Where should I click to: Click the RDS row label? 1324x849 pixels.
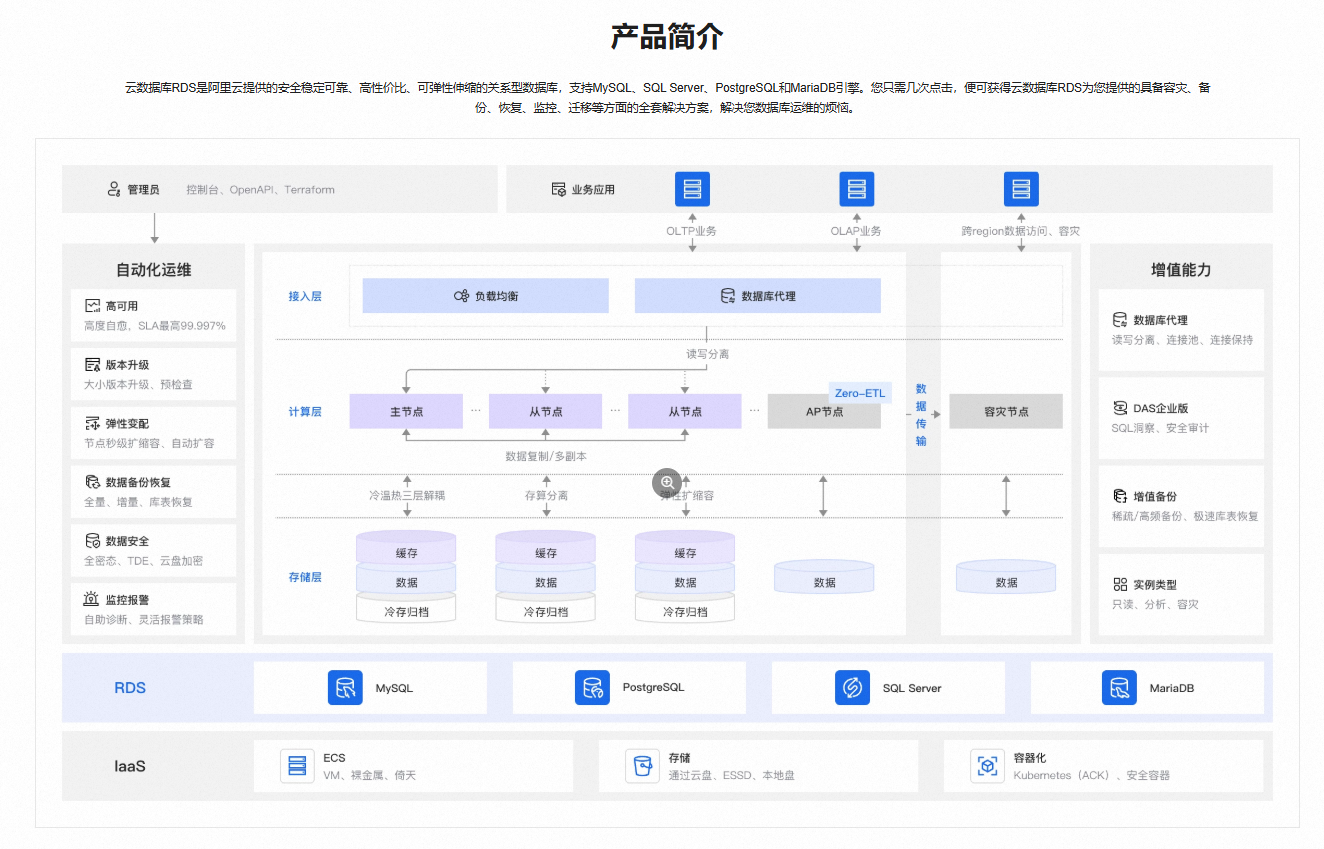click(130, 688)
